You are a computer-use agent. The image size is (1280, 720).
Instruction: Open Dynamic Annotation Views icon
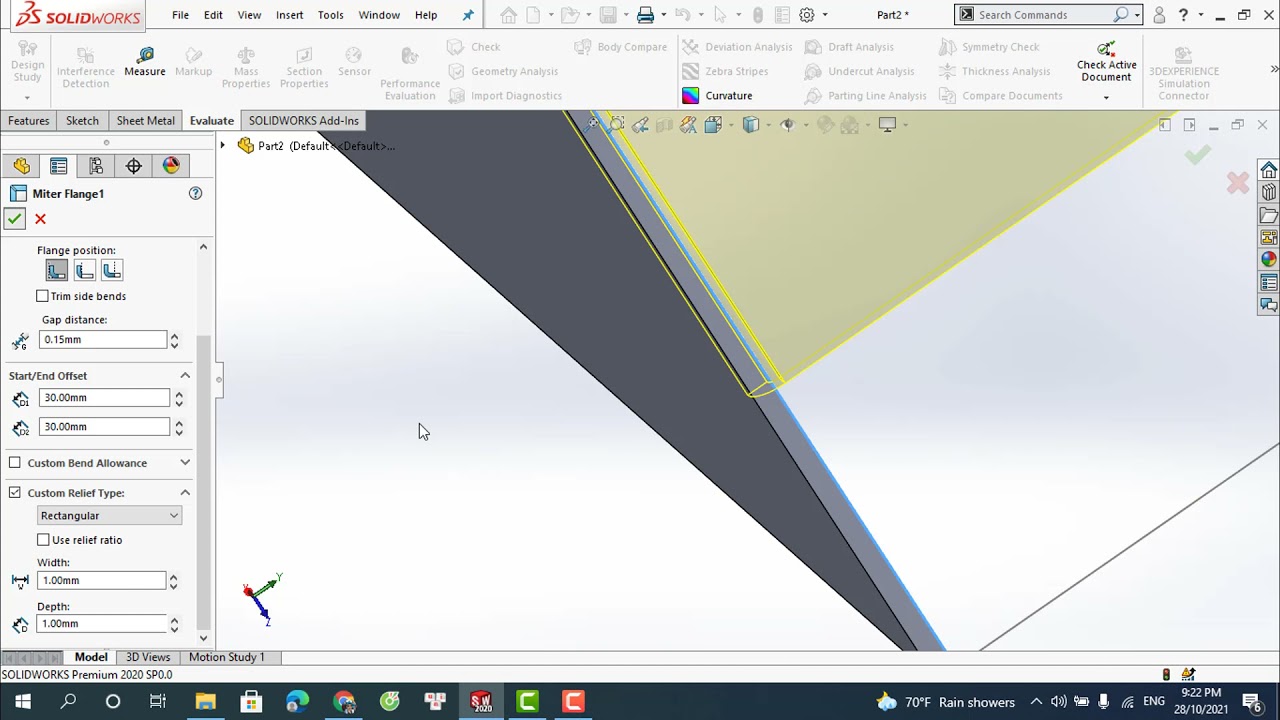point(688,125)
